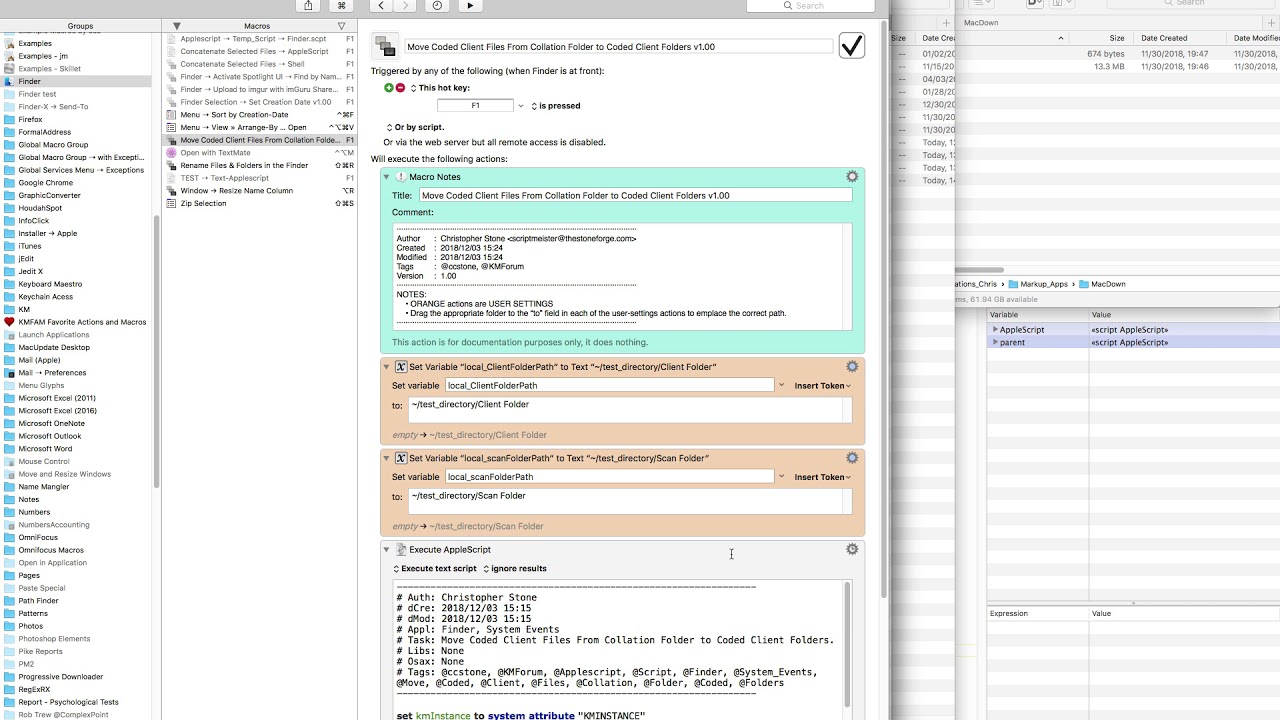Open variable list arrow beside local_scanFolderPath
This screenshot has height=720, width=1280.
pos(781,477)
